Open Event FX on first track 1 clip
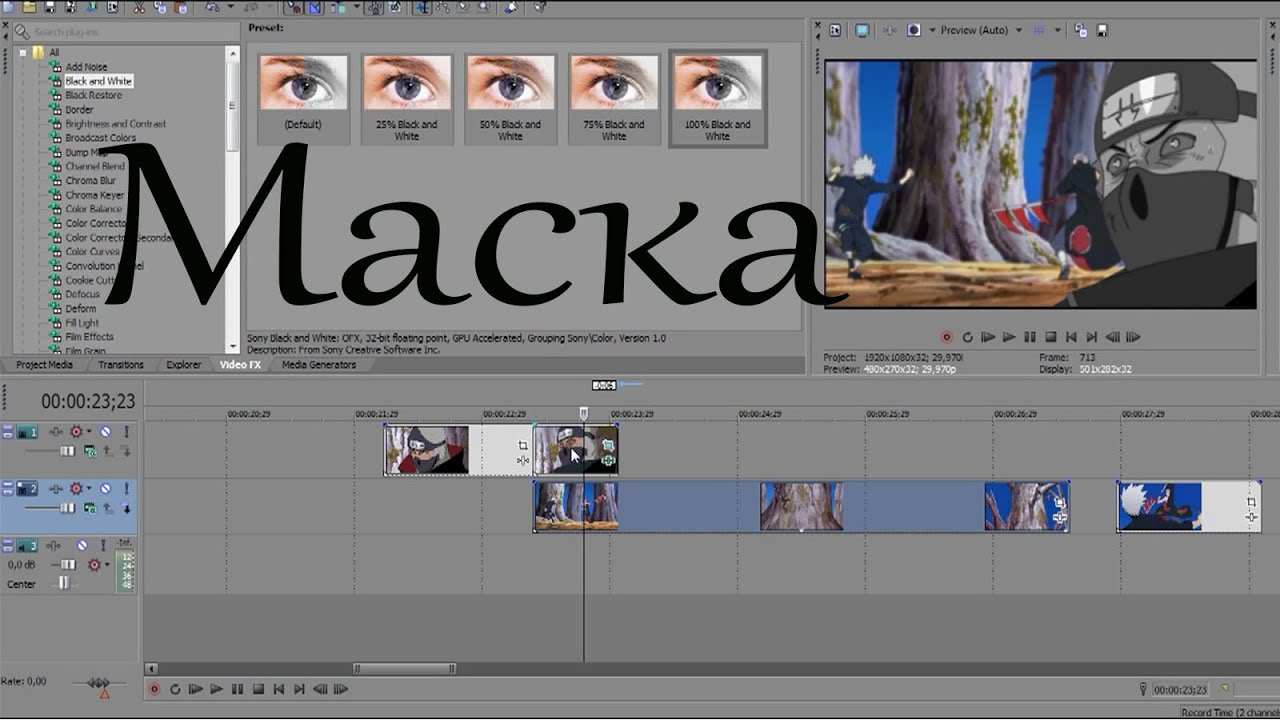 pyautogui.click(x=523, y=460)
